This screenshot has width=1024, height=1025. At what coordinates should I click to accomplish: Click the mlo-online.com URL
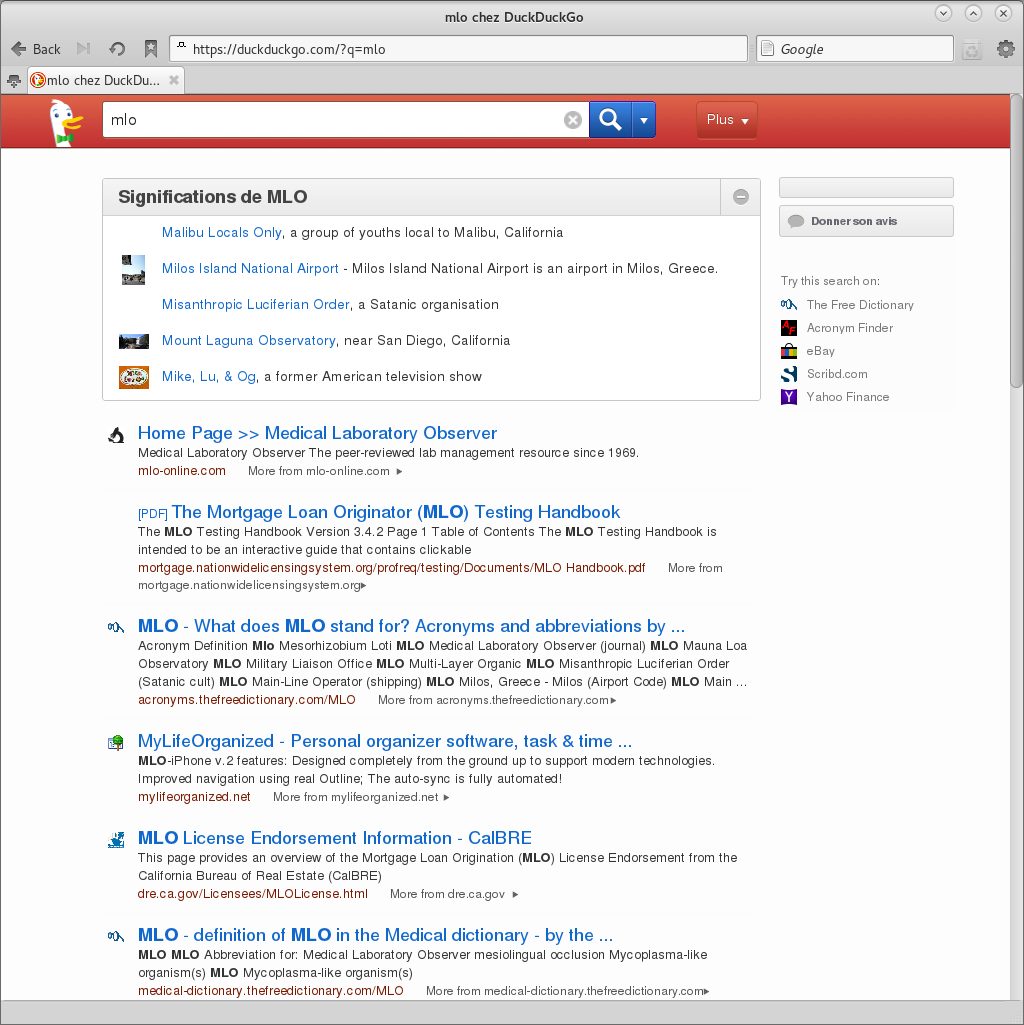point(182,471)
